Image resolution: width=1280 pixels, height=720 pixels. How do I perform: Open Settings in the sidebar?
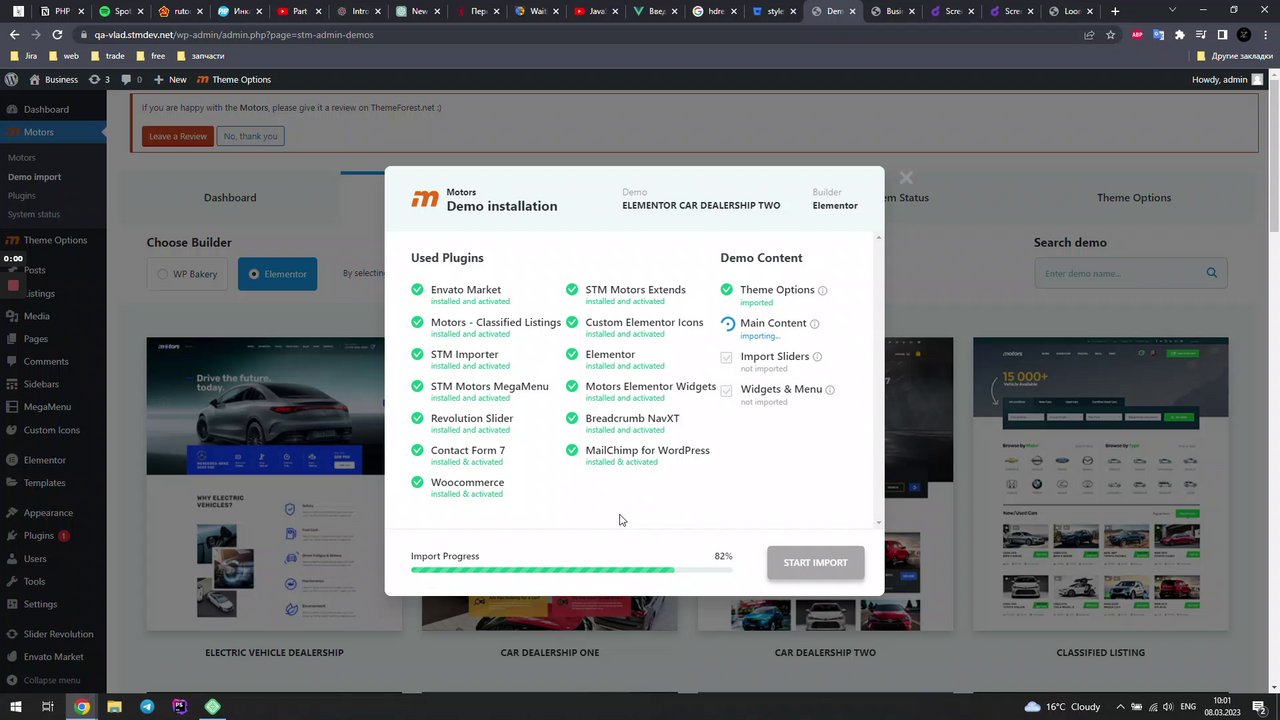40,604
